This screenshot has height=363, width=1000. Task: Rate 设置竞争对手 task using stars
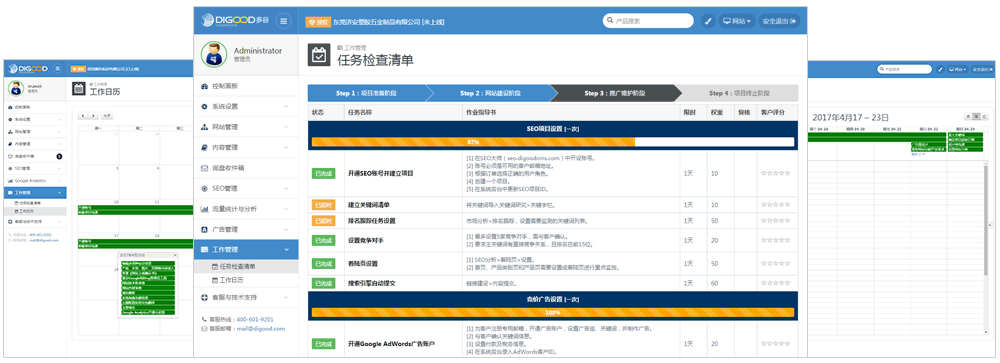click(775, 241)
